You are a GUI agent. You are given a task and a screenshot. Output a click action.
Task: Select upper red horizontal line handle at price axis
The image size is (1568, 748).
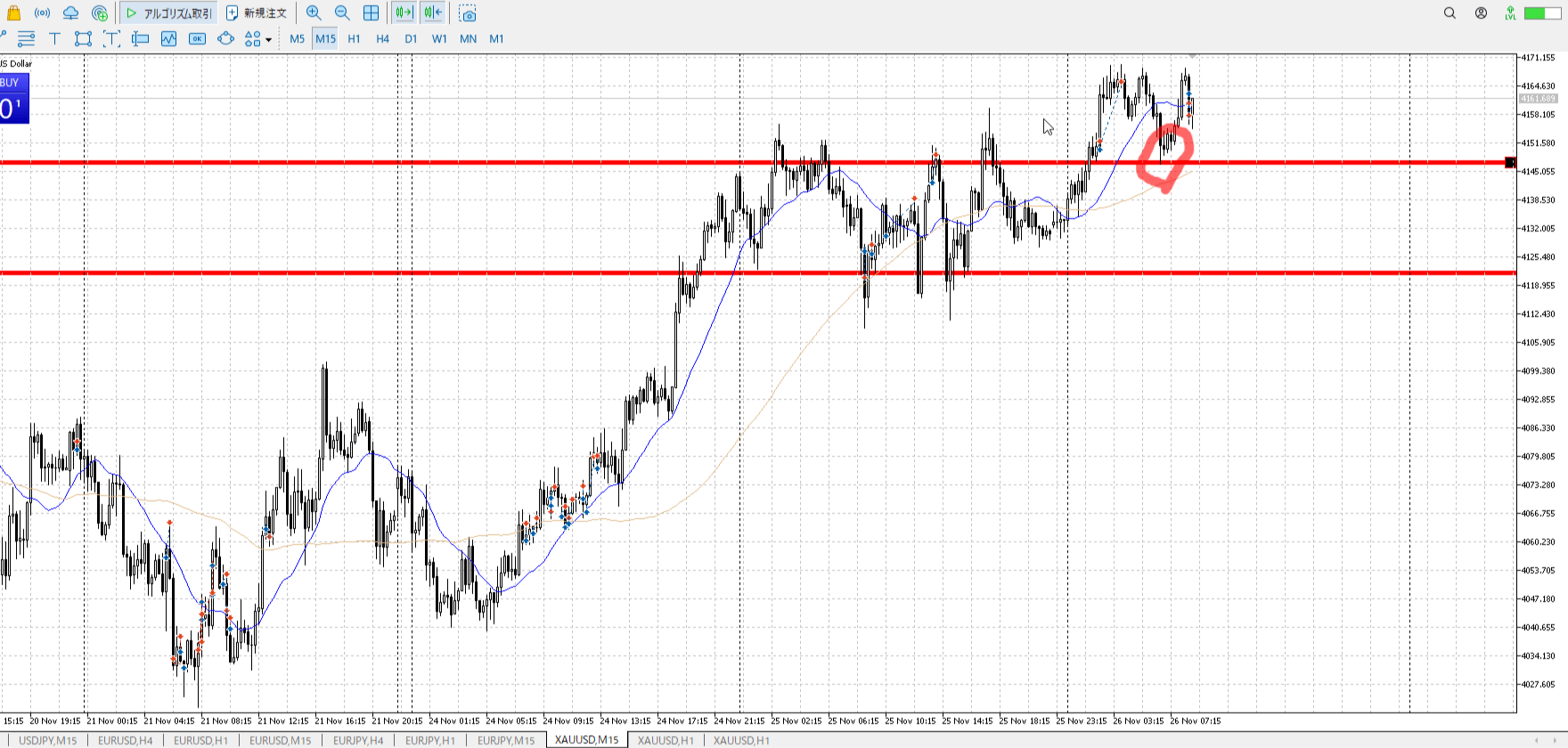(x=1509, y=162)
